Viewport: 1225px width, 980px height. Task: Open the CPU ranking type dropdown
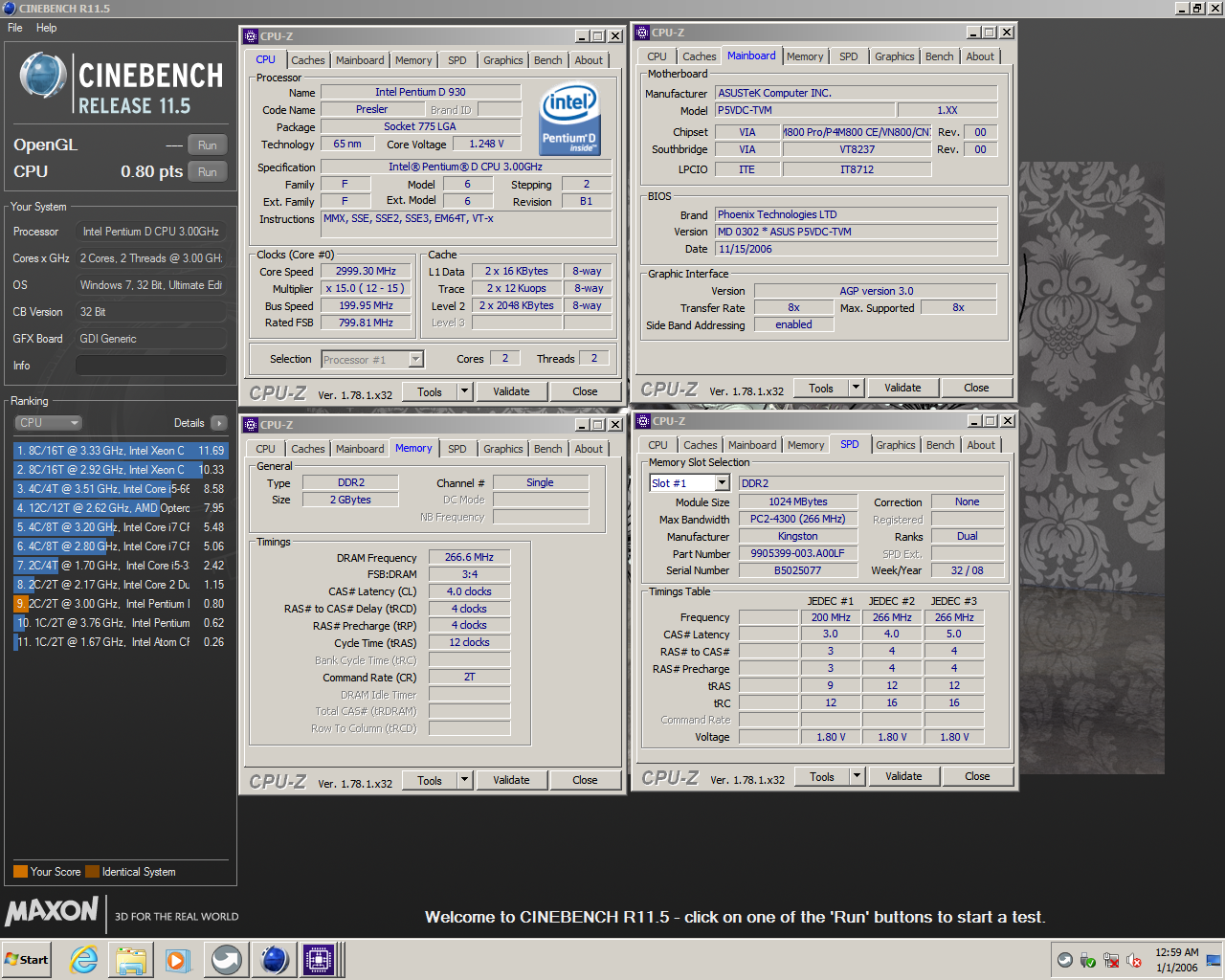[48, 423]
